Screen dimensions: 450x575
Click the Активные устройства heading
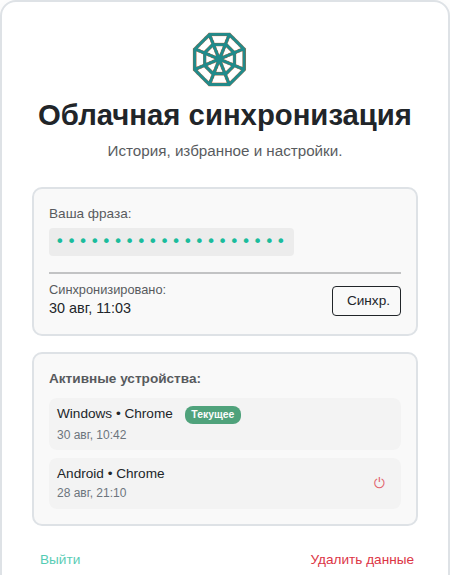tap(125, 378)
